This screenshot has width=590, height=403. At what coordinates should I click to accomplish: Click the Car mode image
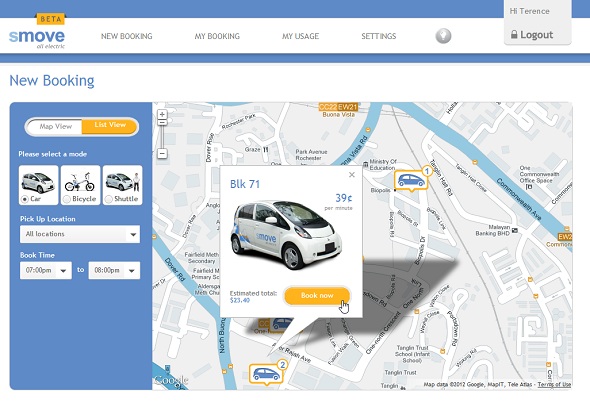38,182
